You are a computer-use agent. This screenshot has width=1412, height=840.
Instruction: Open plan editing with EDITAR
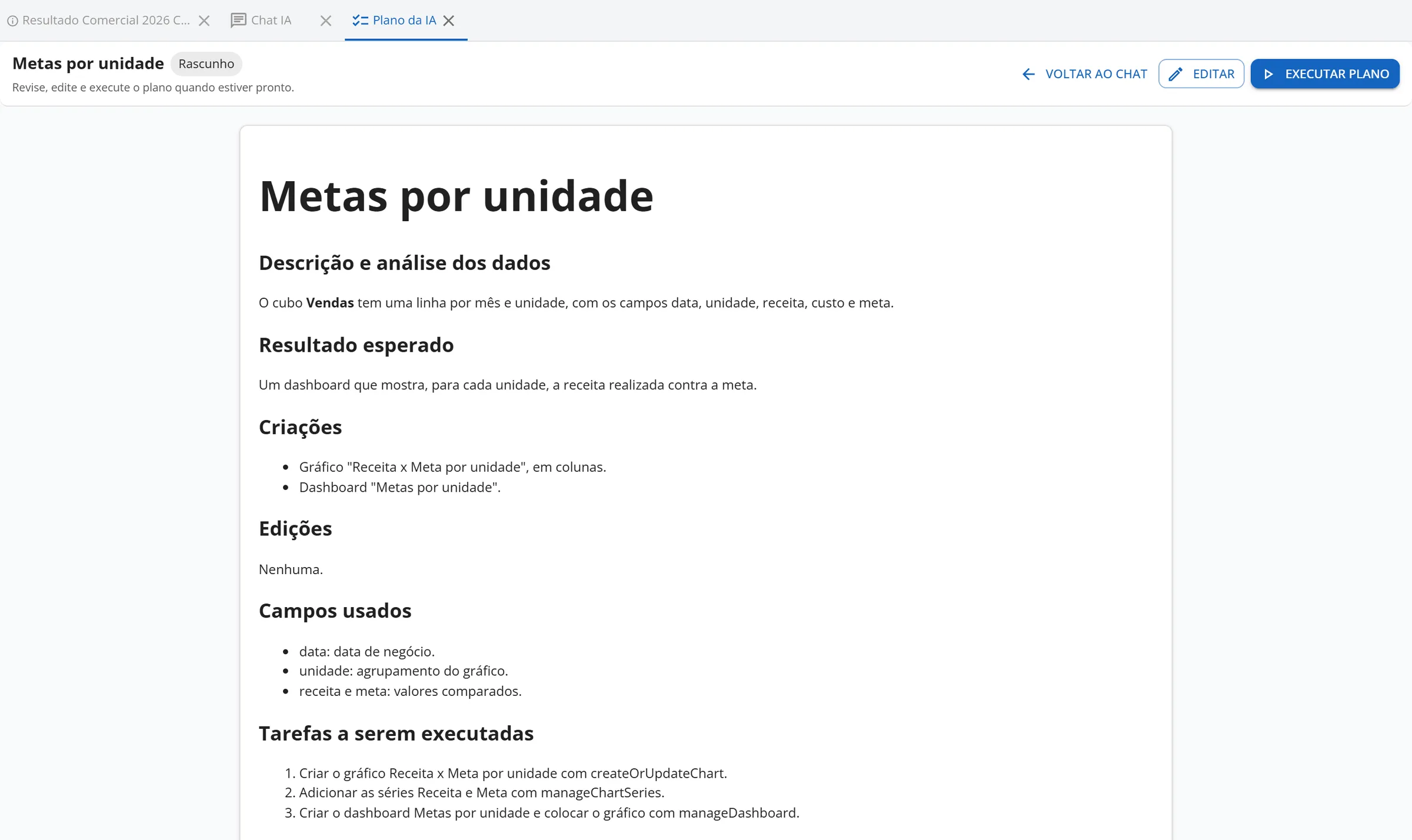click(1201, 74)
